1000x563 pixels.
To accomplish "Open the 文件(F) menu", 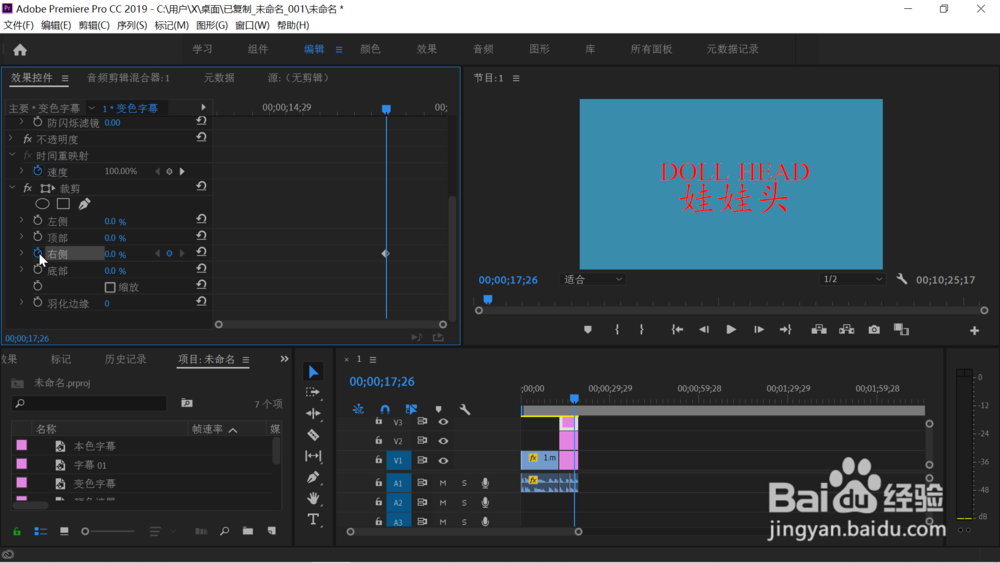I will (x=18, y=25).
